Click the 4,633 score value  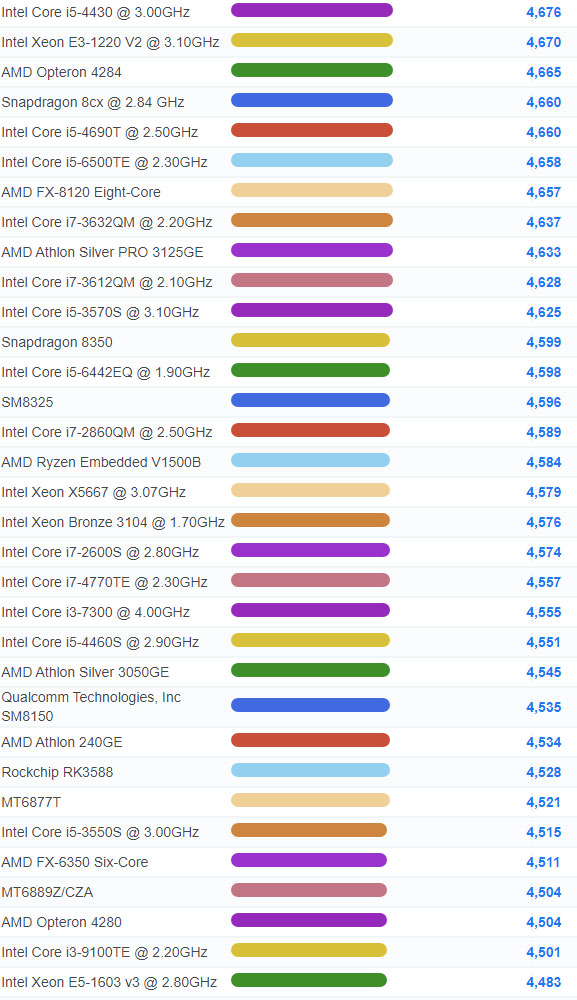(544, 252)
